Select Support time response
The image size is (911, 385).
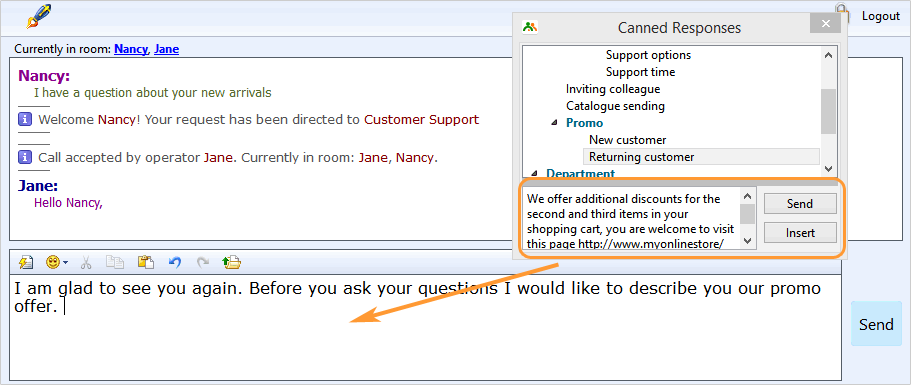(640, 72)
